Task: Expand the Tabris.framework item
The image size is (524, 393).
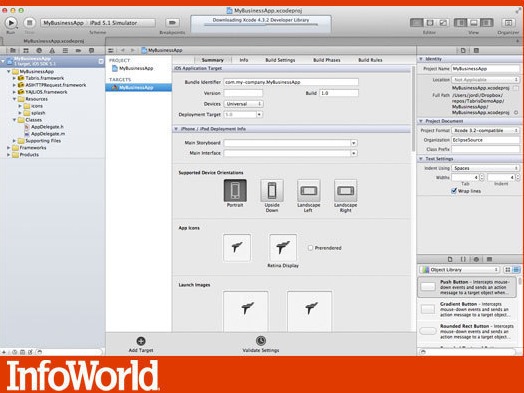Action: point(14,78)
